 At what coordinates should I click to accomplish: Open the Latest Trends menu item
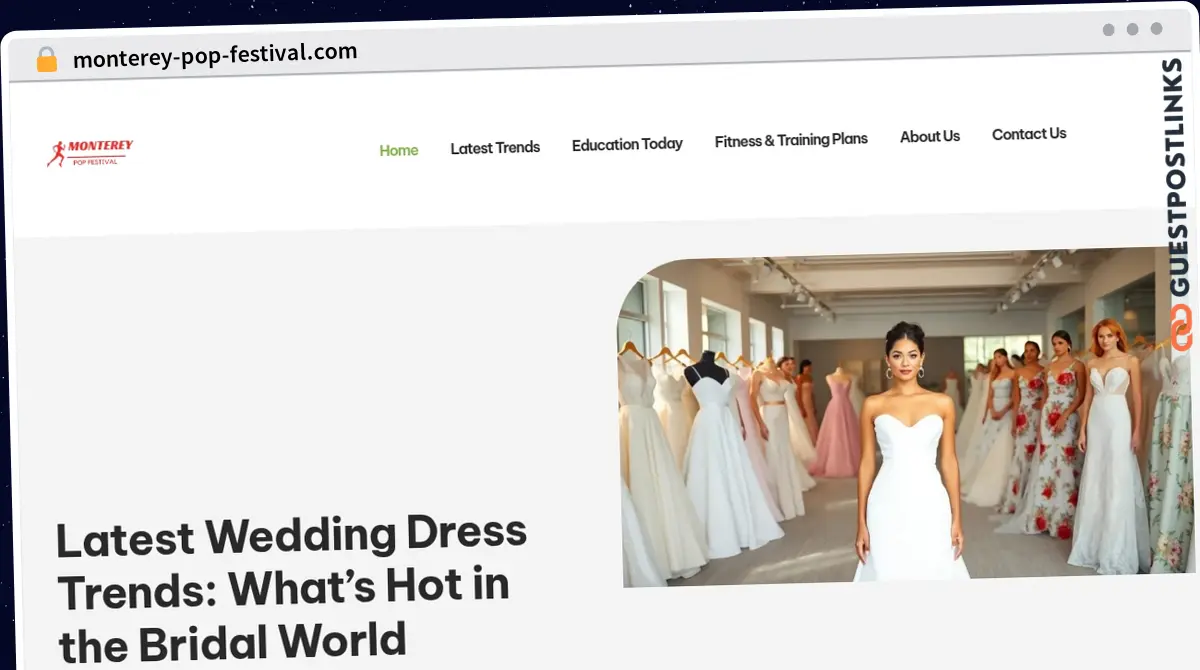pyautogui.click(x=495, y=148)
